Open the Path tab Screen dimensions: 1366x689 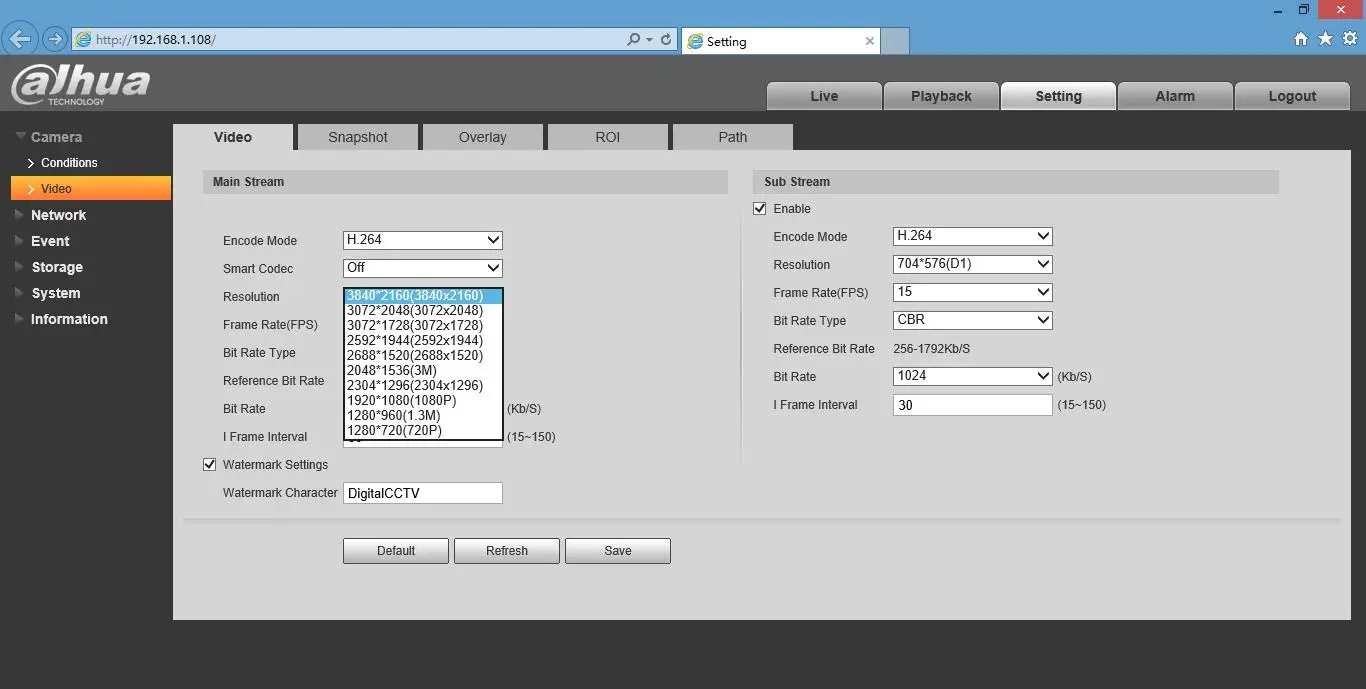click(x=733, y=137)
